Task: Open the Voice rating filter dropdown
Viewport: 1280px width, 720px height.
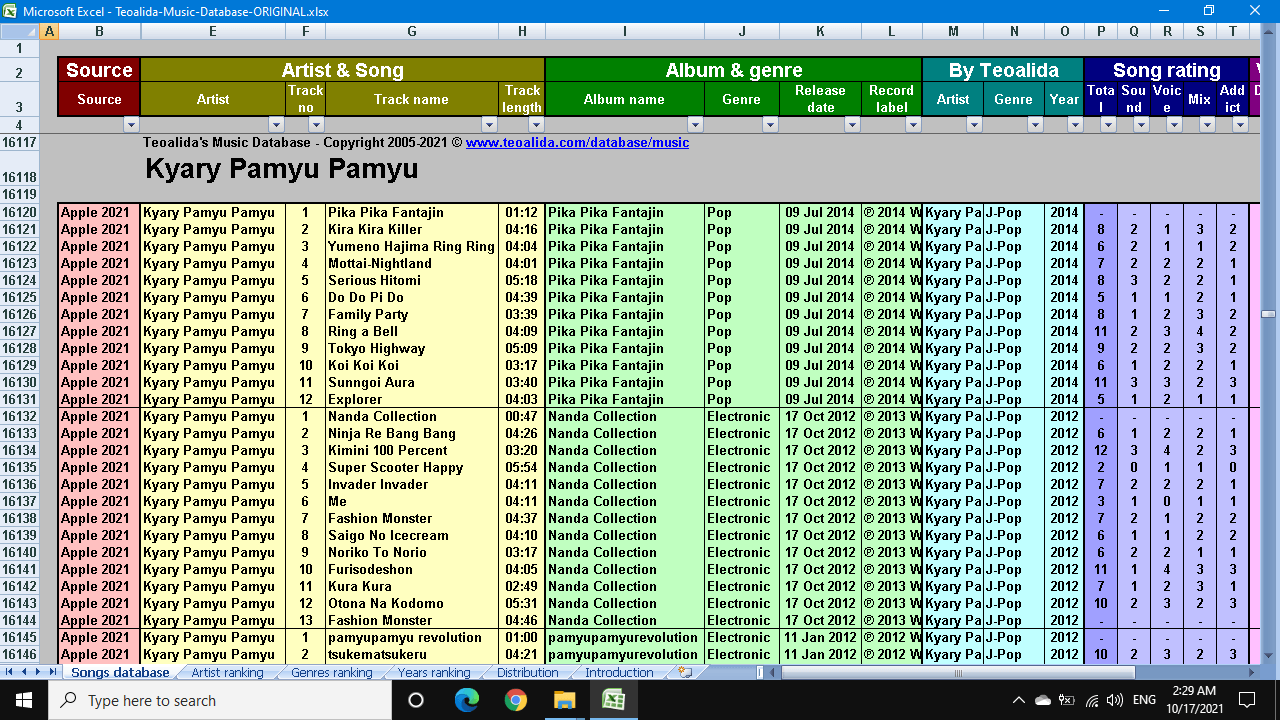Action: (1174, 125)
